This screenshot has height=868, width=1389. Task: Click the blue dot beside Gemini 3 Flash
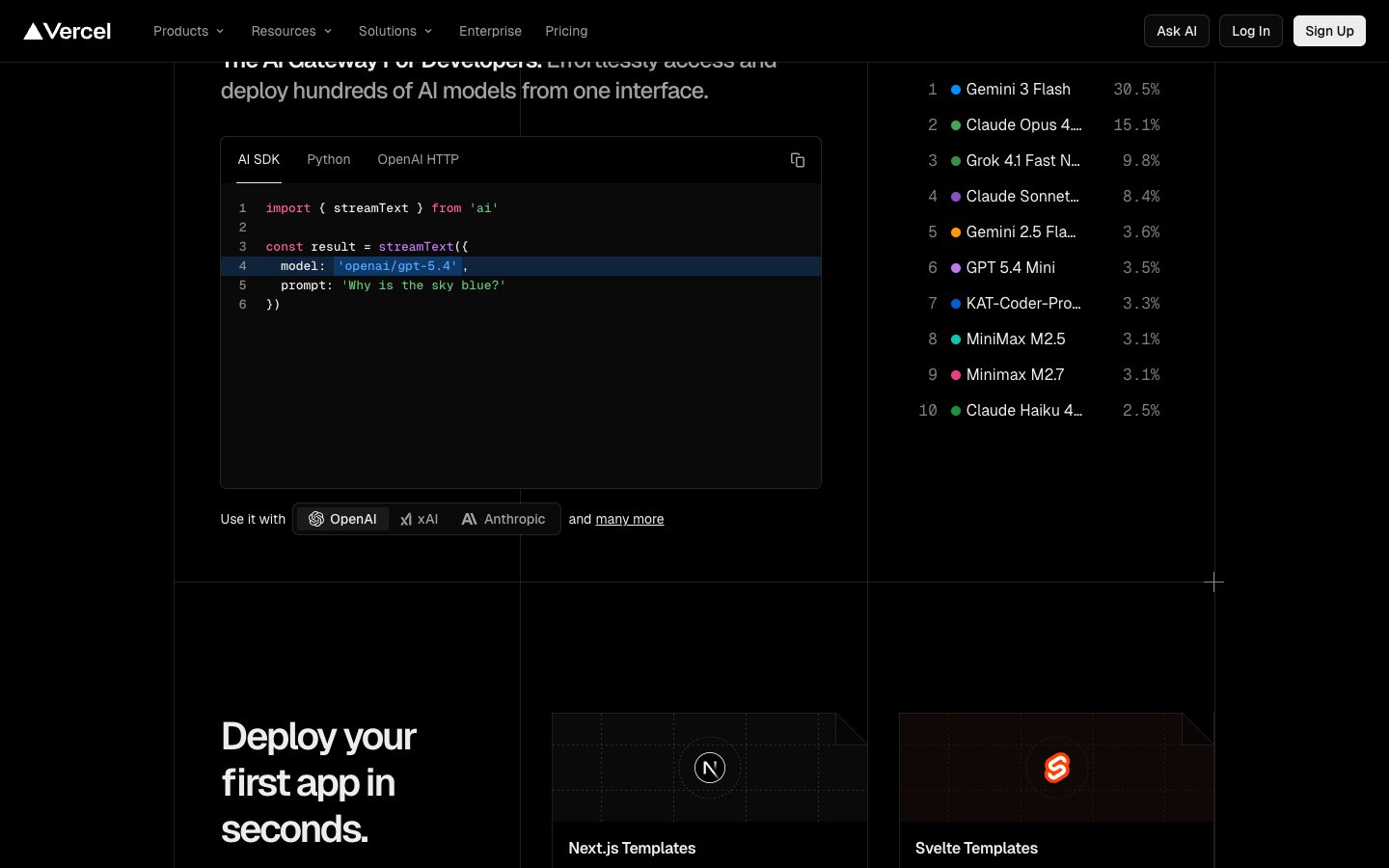tap(956, 90)
